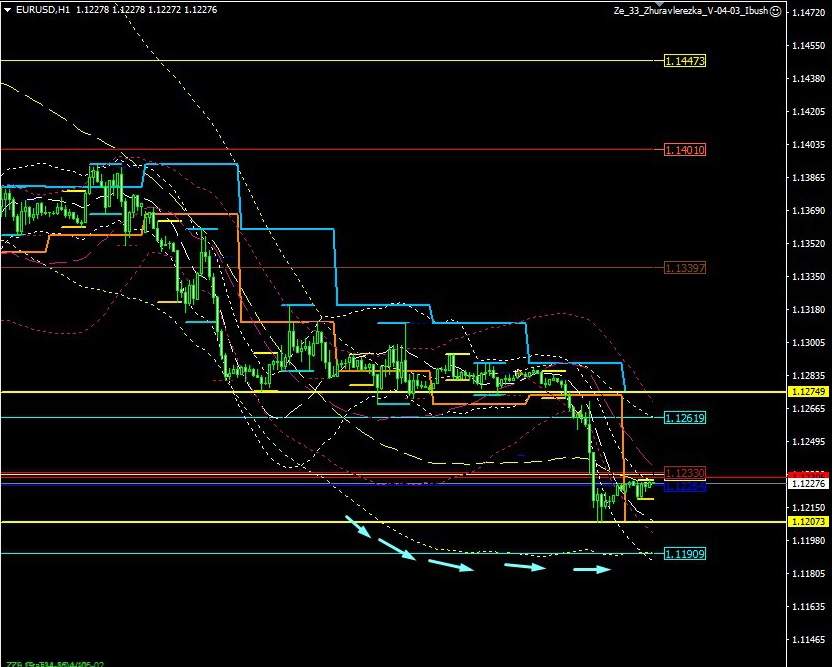Click the 1.12330 red level label
This screenshot has width=832, height=667.
[x=685, y=473]
